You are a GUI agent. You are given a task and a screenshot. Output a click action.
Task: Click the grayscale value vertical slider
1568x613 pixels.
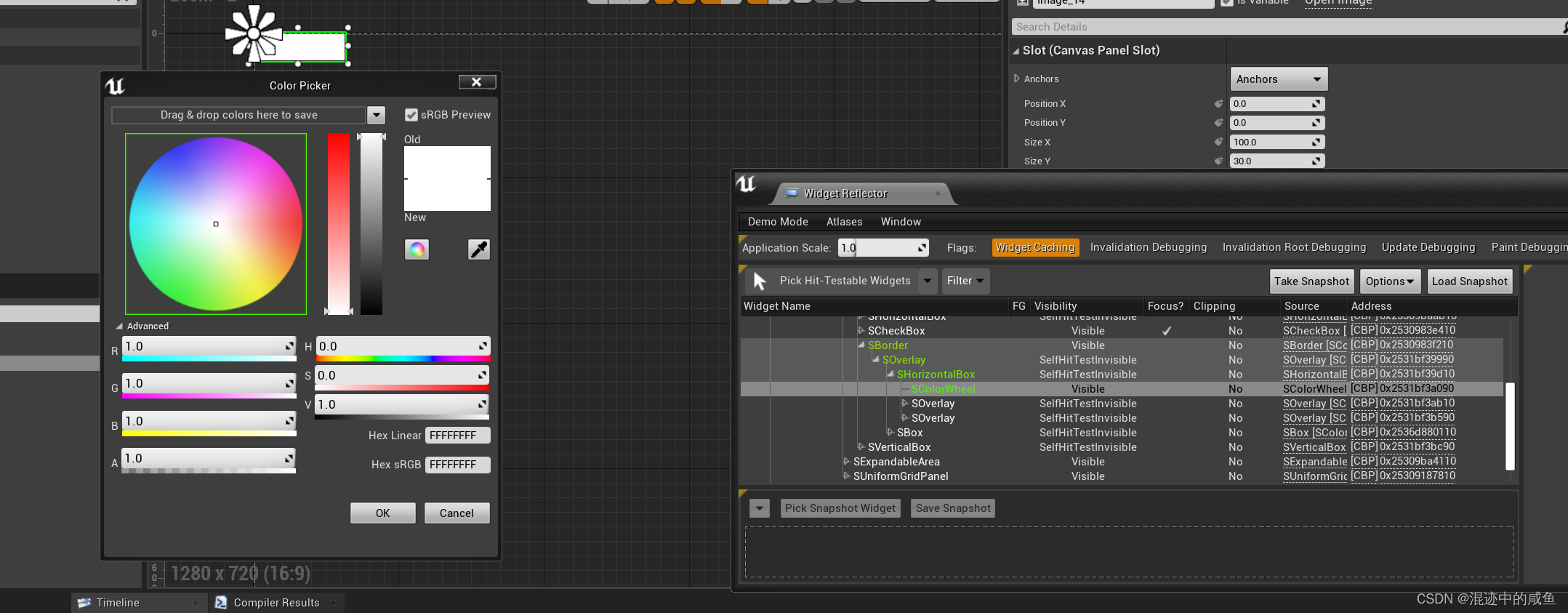tap(371, 224)
